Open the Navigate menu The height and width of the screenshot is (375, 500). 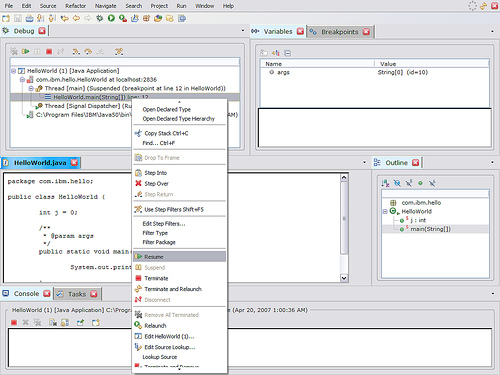105,6
